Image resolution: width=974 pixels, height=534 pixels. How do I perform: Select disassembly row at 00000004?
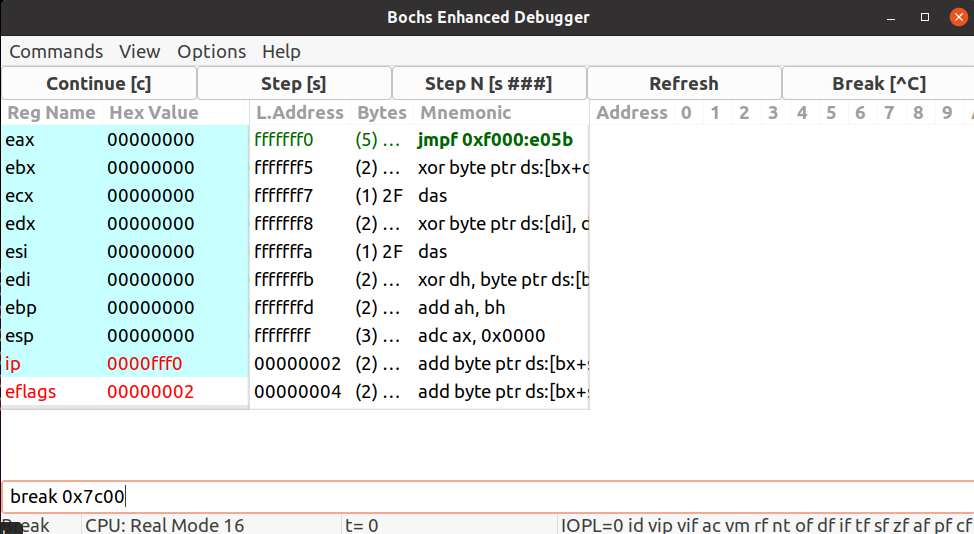(x=419, y=392)
